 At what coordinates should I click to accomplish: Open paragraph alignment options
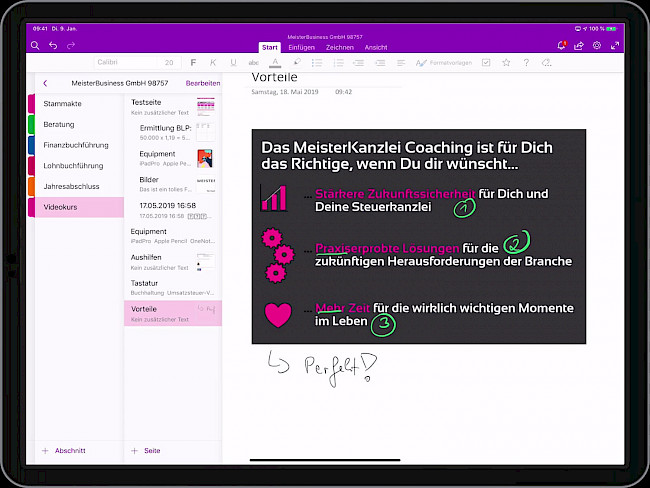point(400,63)
